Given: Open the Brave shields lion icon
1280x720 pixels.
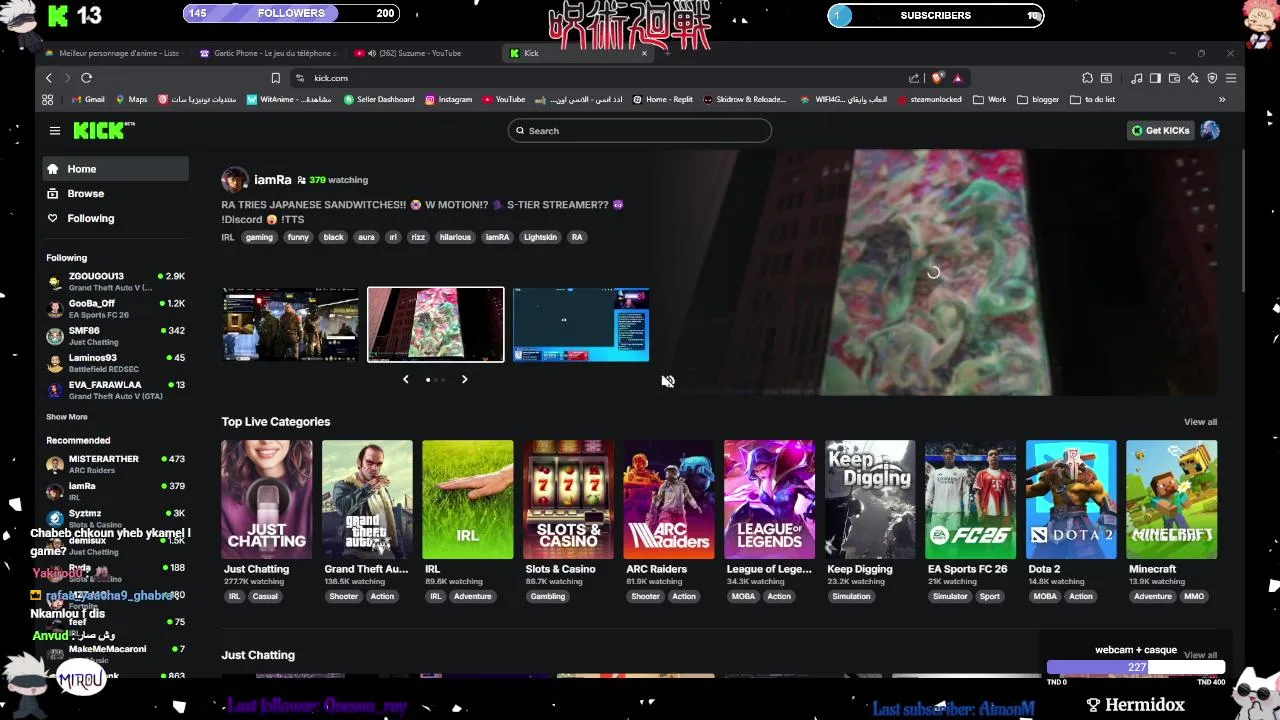Looking at the screenshot, I should pos(937,78).
